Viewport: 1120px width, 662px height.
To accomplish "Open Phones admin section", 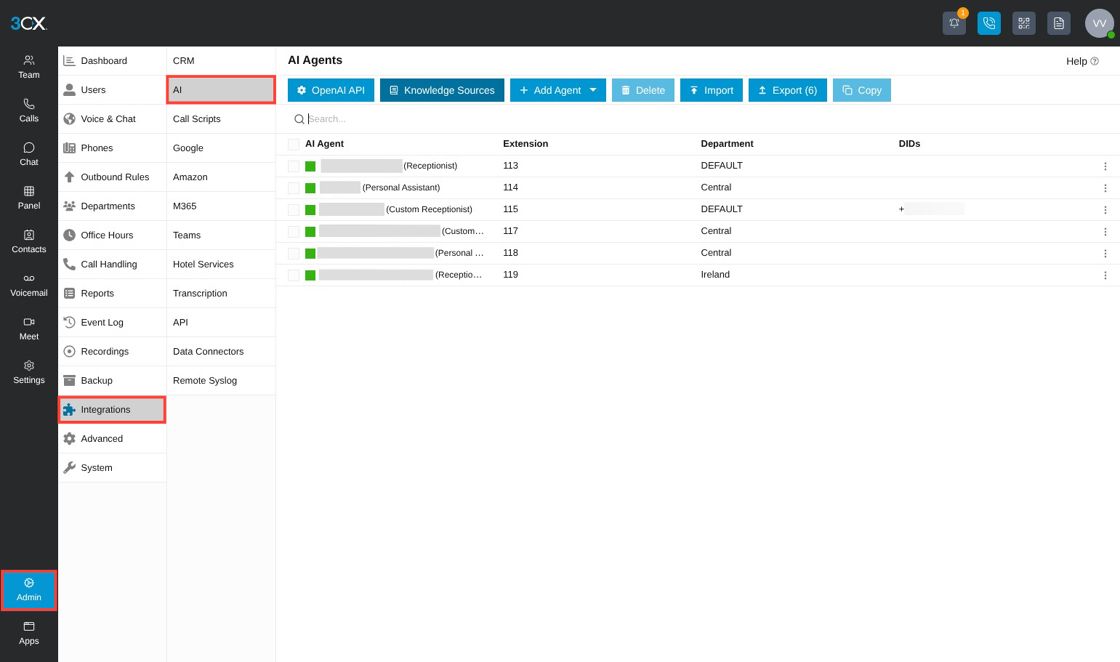I will coord(112,148).
